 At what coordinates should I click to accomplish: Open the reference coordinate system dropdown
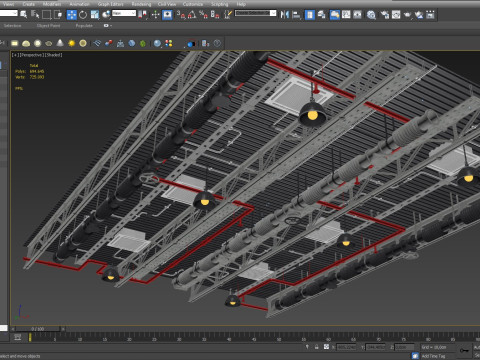pos(124,13)
